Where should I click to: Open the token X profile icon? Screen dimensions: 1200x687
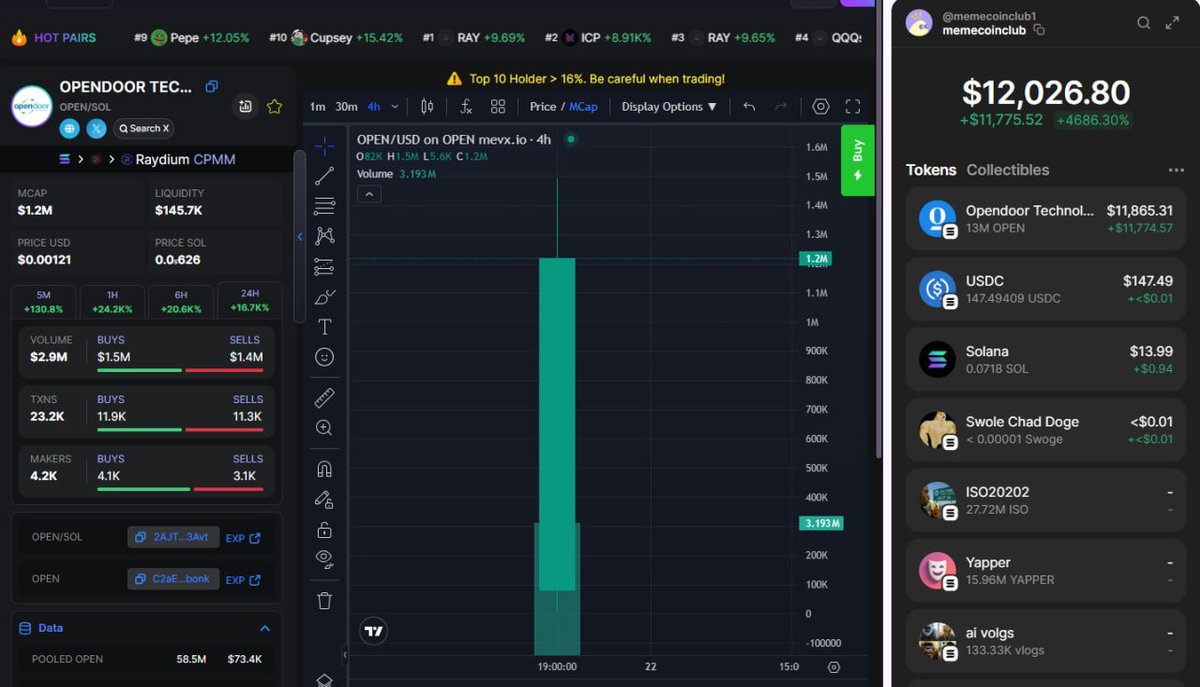click(96, 128)
